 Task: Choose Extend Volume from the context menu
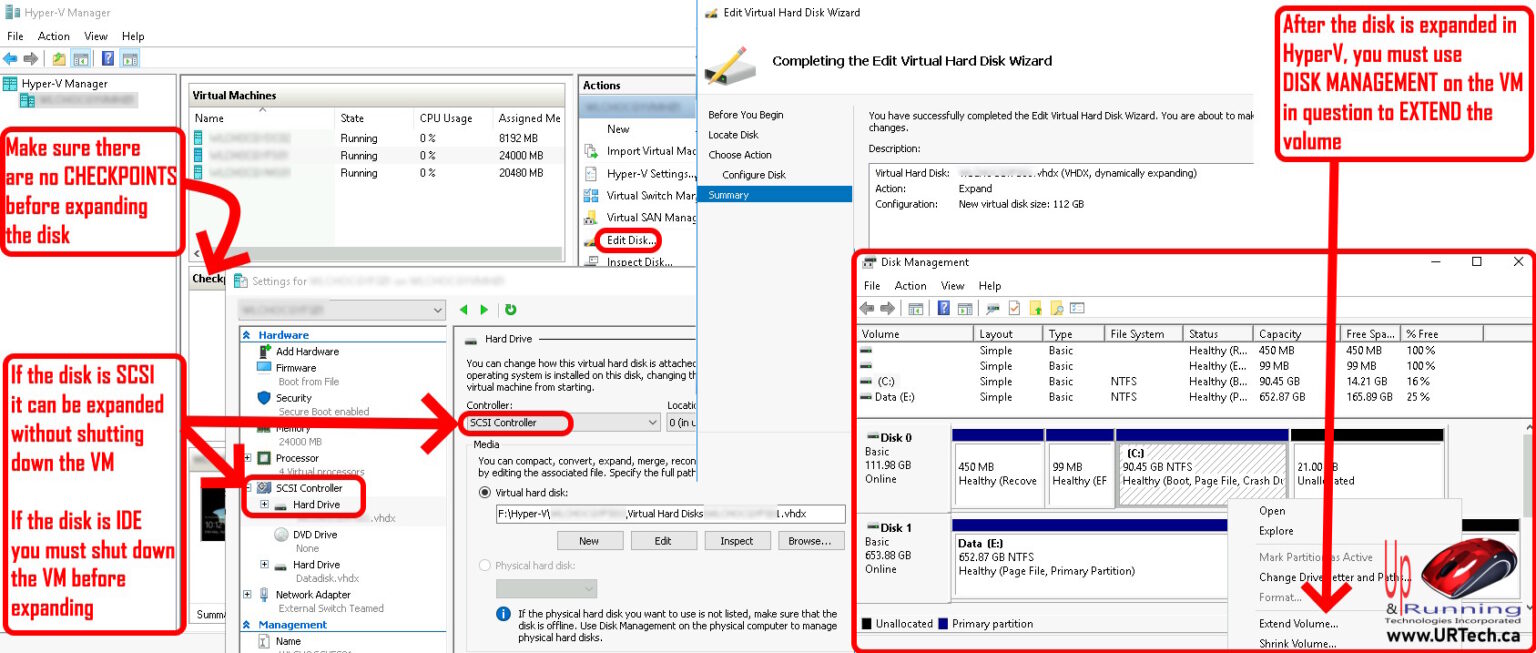1296,623
